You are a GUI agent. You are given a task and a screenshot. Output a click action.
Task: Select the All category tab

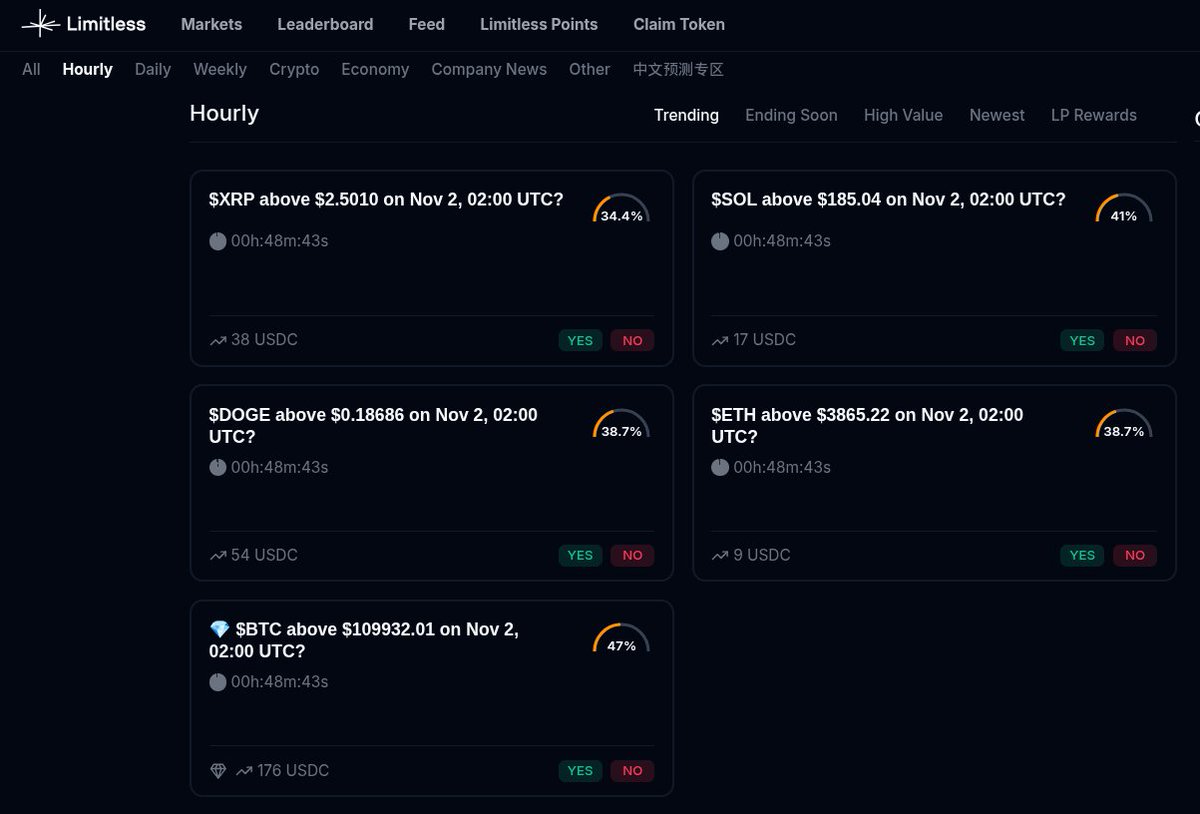coord(31,69)
